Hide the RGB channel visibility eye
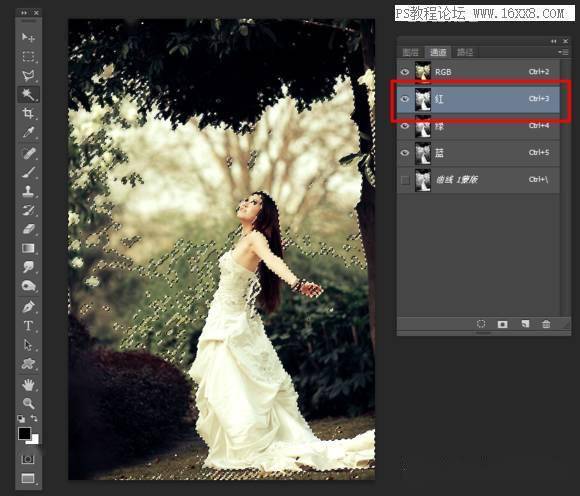The image size is (580, 496). tap(405, 71)
